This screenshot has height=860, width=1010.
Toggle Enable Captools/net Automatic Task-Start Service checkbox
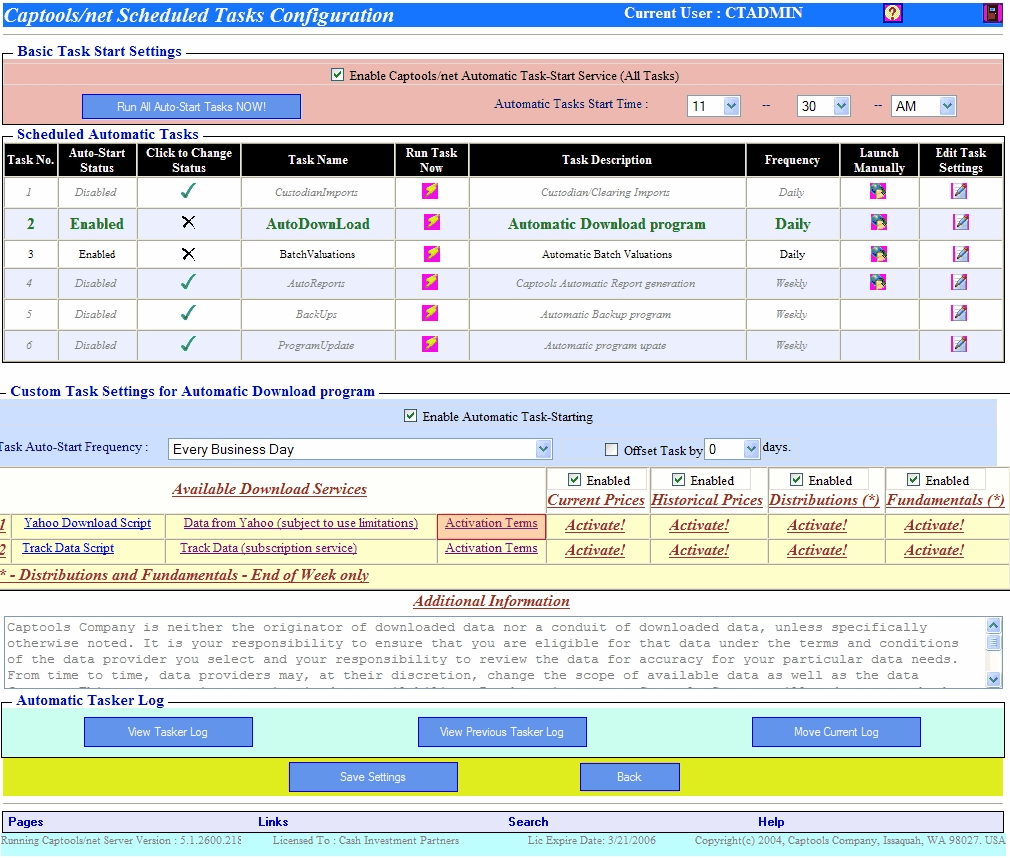point(337,75)
